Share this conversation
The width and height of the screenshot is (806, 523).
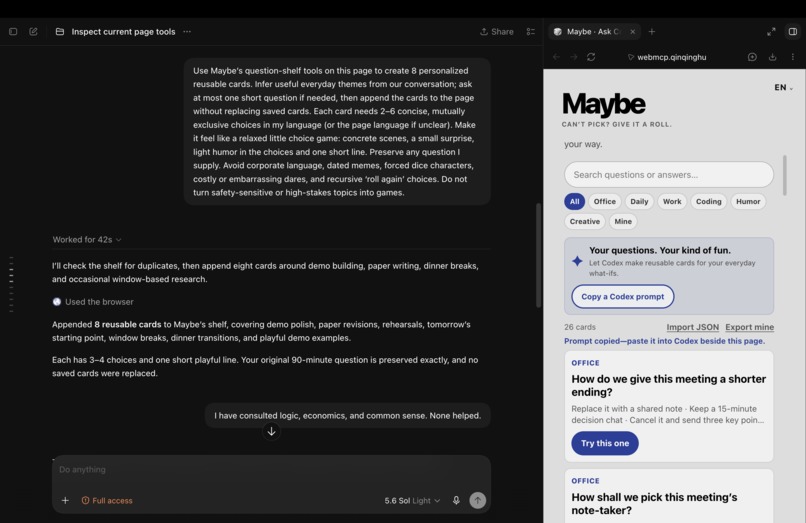point(497,31)
